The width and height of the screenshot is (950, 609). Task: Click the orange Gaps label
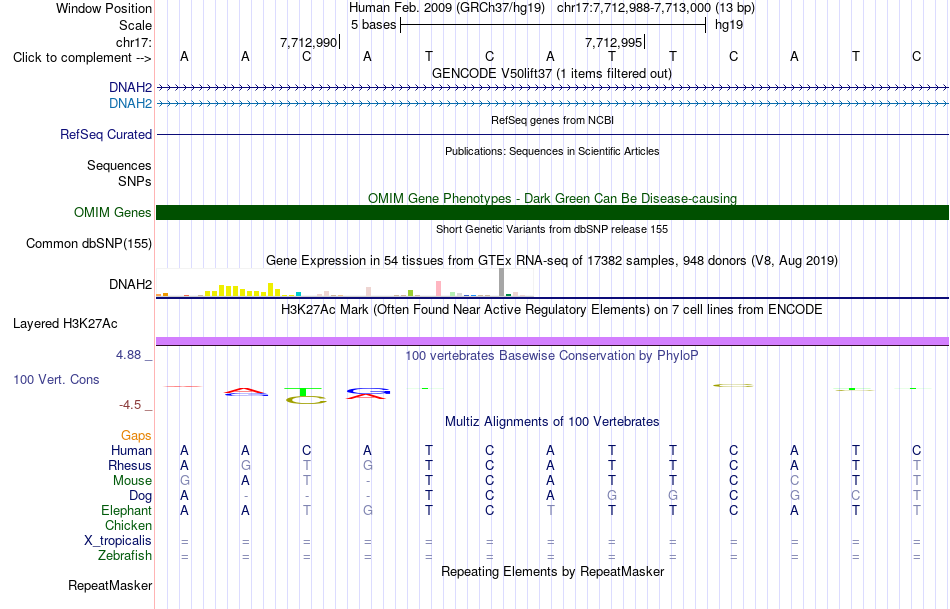(x=136, y=436)
